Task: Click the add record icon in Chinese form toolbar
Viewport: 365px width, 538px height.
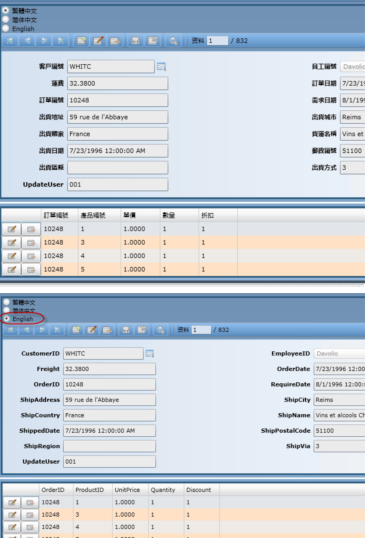Action: [x=81, y=41]
